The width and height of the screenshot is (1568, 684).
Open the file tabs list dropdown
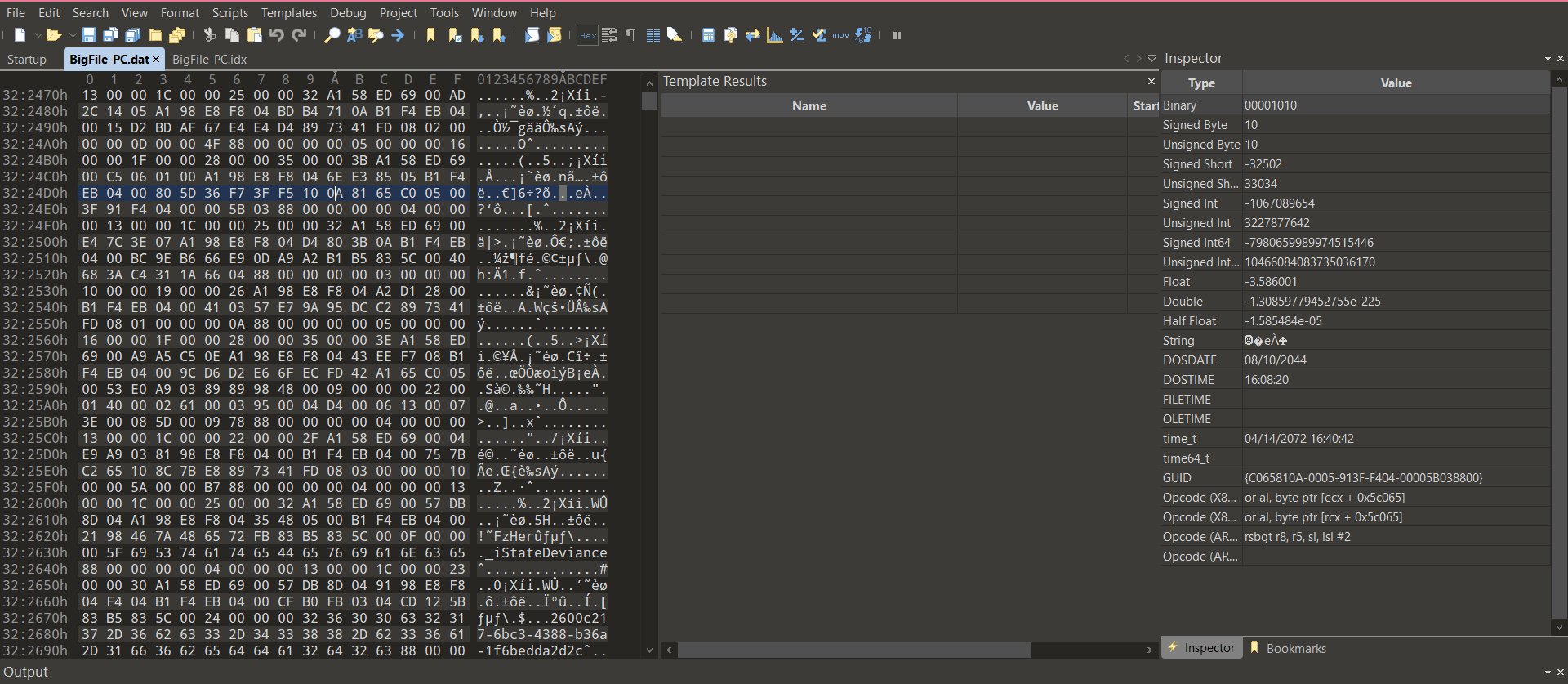[1151, 59]
